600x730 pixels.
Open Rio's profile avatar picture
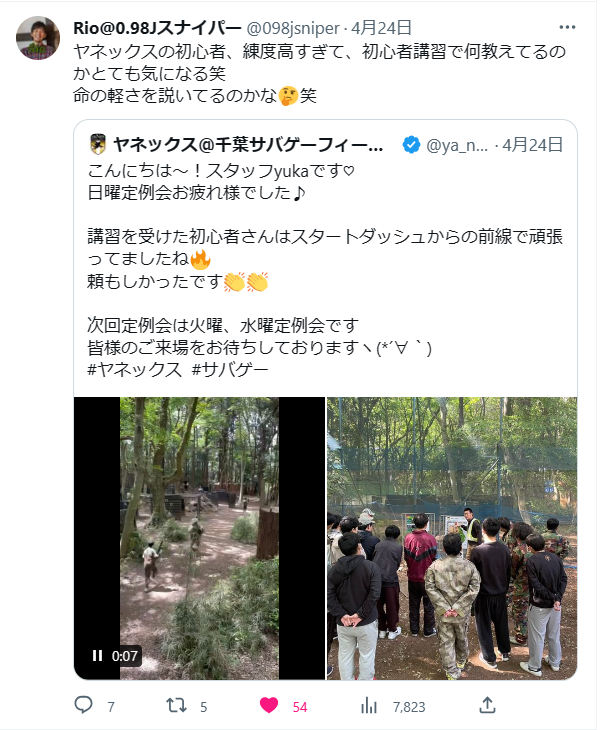(x=38, y=38)
